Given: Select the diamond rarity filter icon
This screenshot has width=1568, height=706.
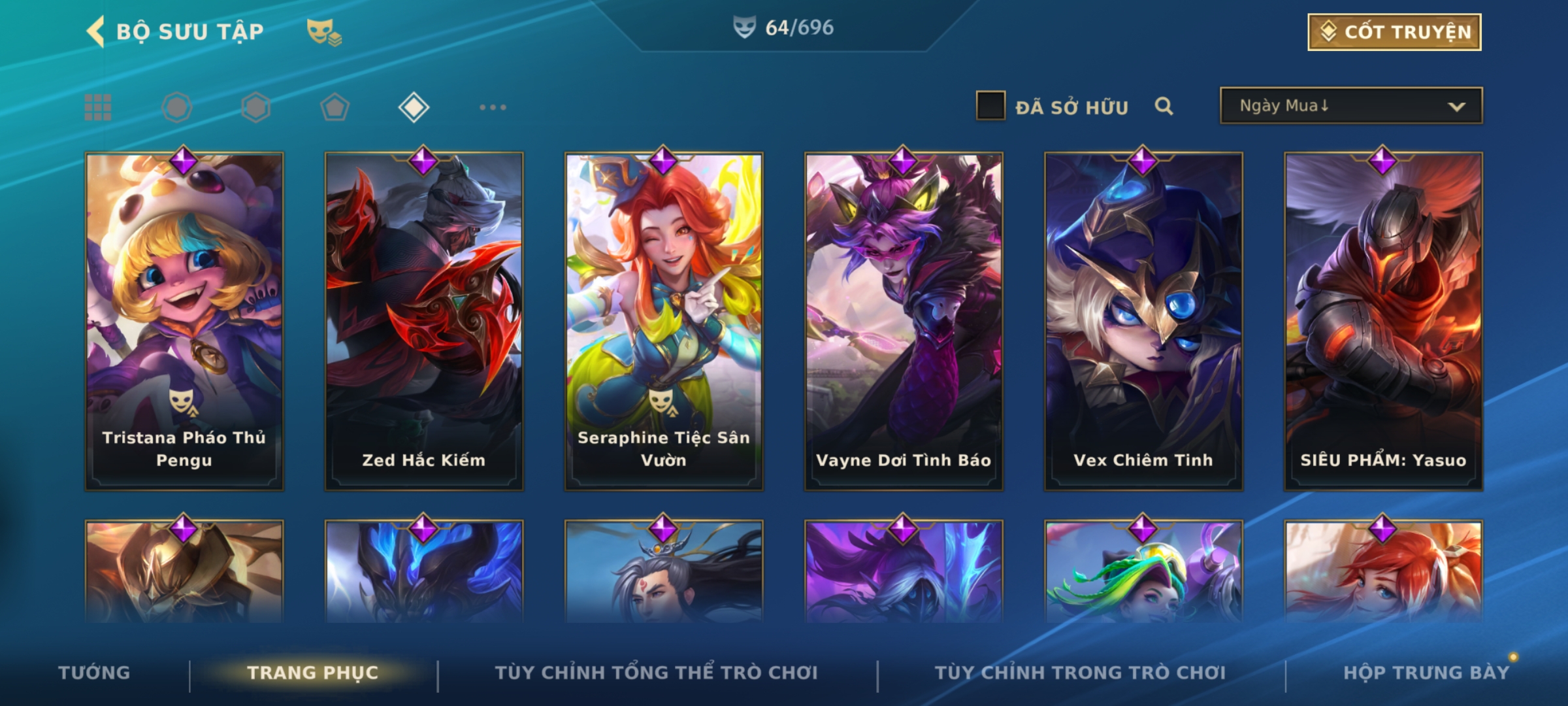Looking at the screenshot, I should pos(414,107).
